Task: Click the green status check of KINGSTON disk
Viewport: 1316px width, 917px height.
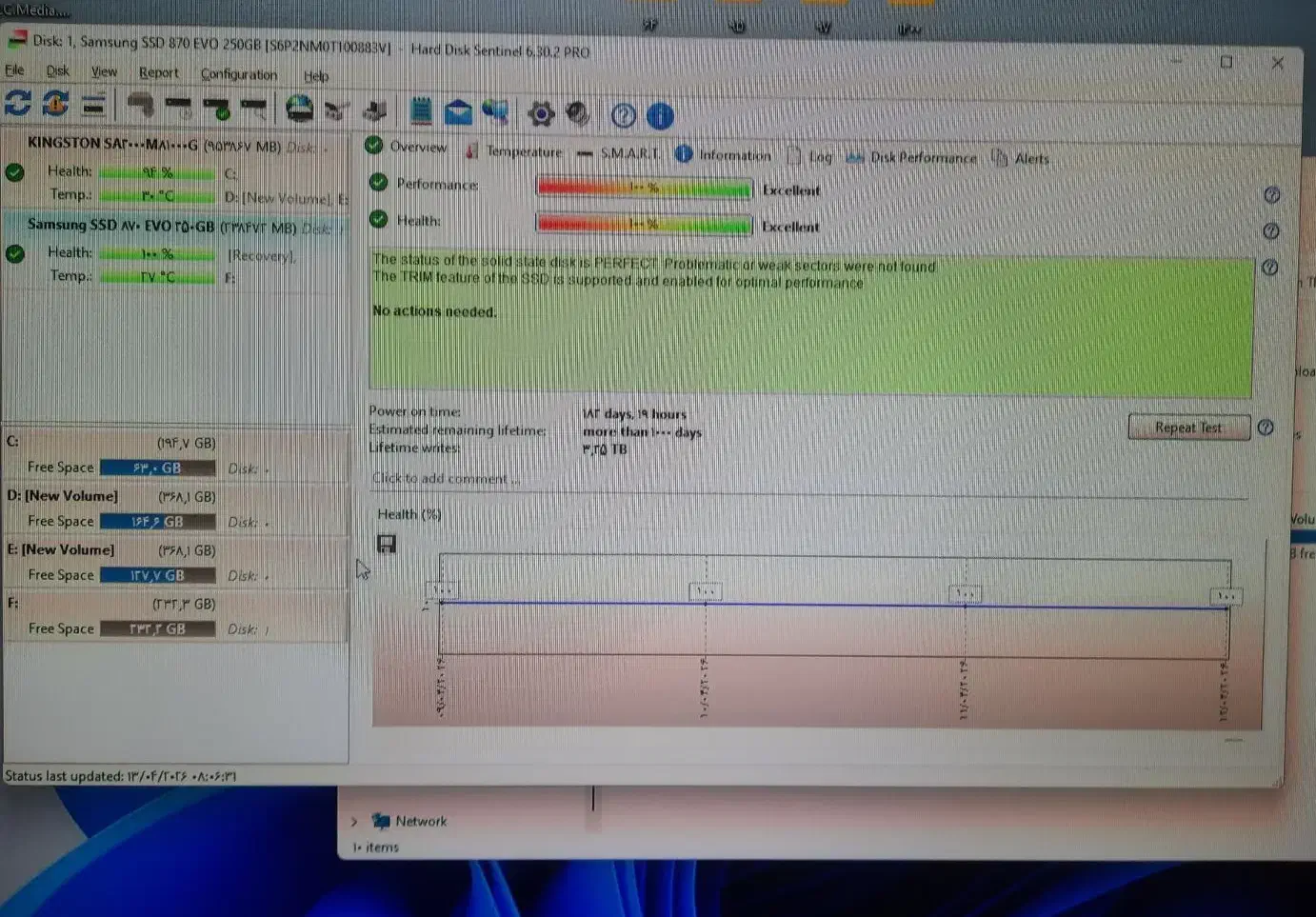Action: (14, 172)
